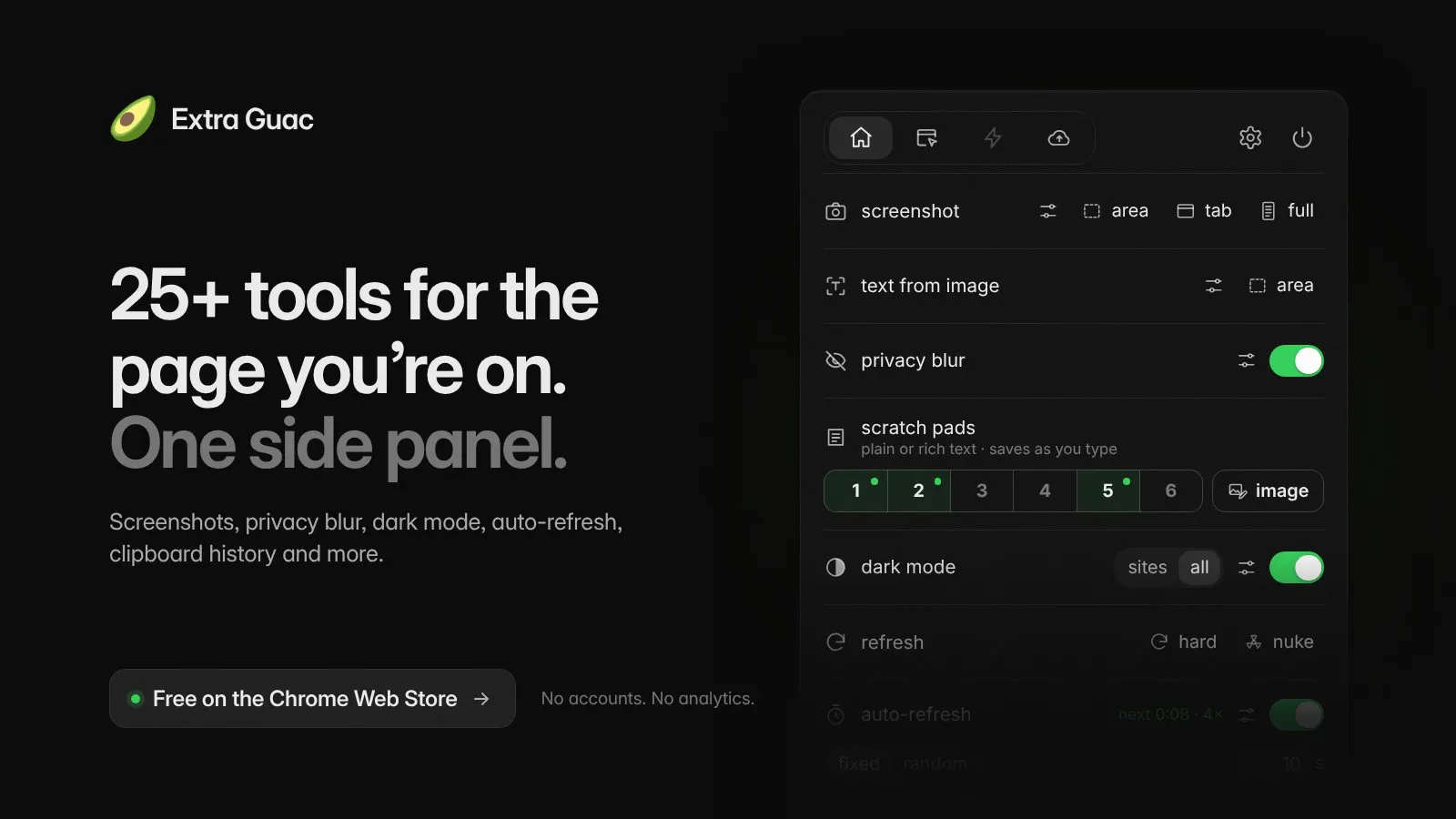Open screenshot options sliders icon
The height and width of the screenshot is (819, 1456).
coord(1048,211)
